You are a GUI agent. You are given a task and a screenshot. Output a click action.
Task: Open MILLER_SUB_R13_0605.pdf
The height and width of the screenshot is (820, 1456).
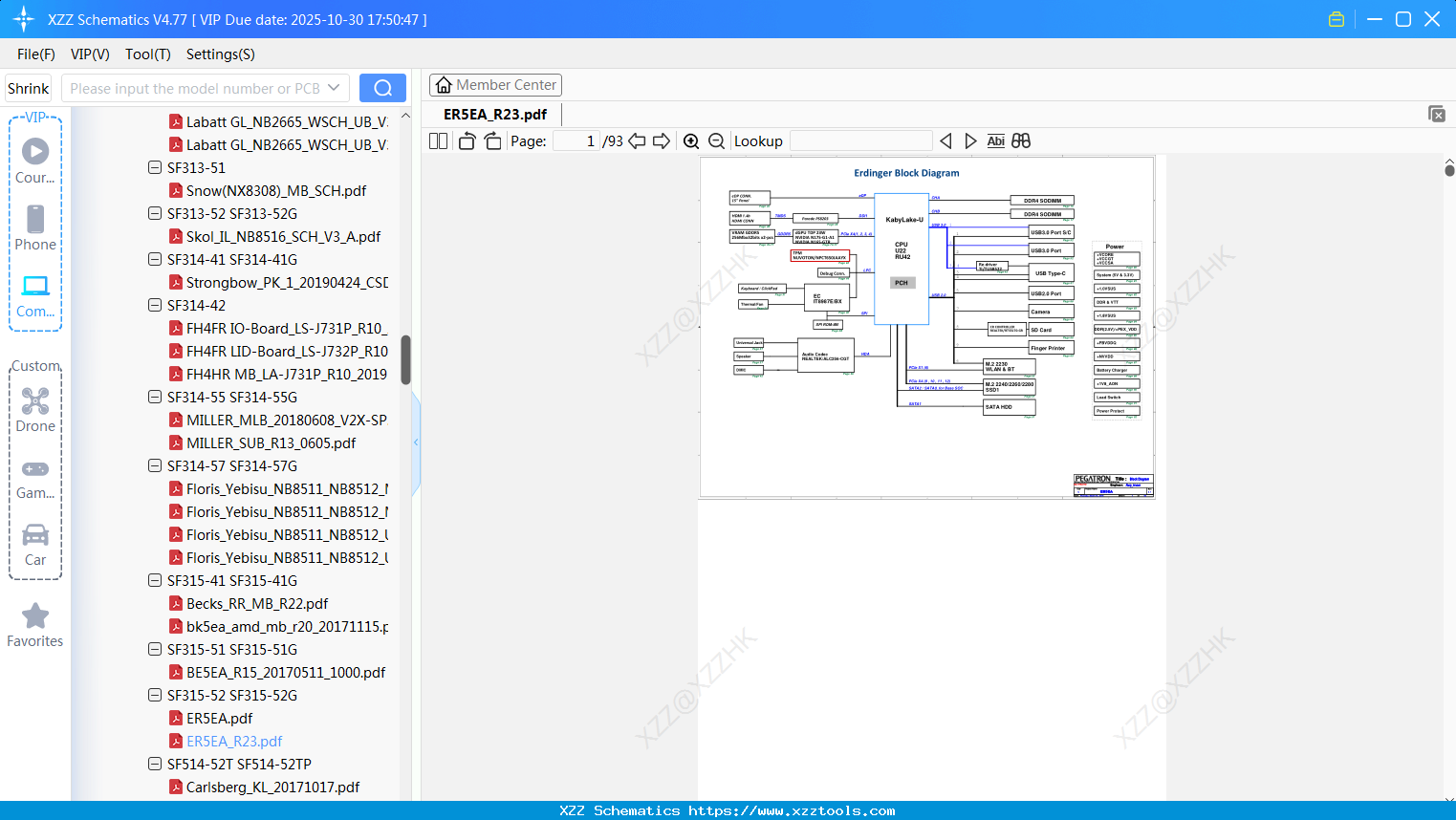(271, 442)
